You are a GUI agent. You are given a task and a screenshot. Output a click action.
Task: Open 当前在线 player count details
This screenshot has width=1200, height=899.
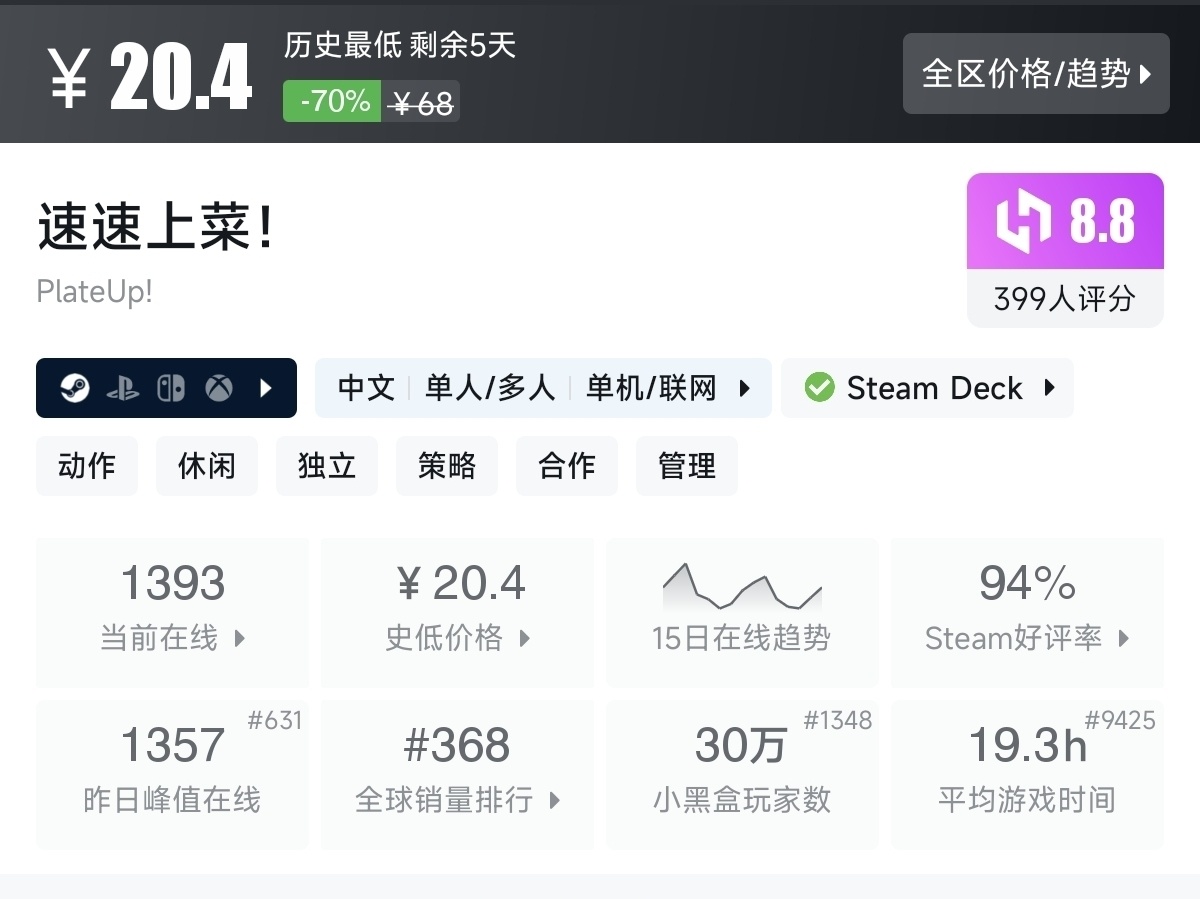coord(172,612)
